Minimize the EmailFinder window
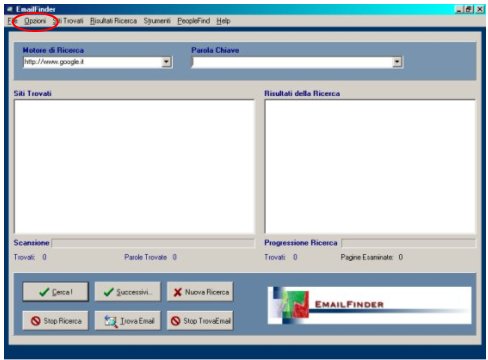This screenshot has height=360, width=488. coord(460,9)
